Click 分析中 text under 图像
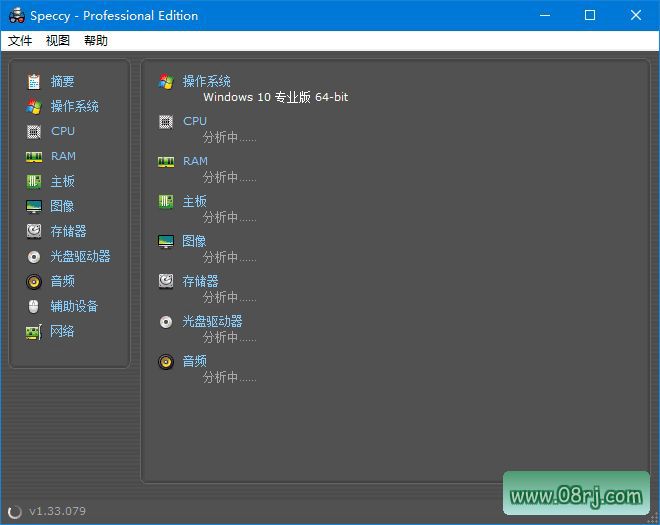The image size is (660, 525). pyautogui.click(x=229, y=257)
